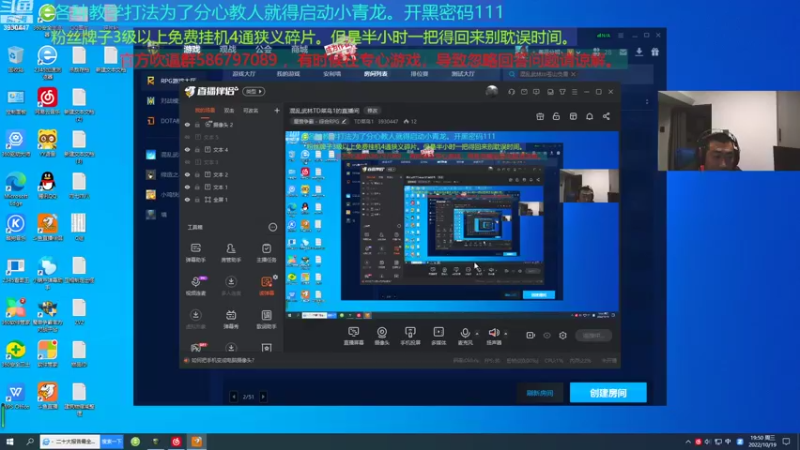Open the 游戏大厅 sub-tab
Screen dimensions: 800x450
[244, 74]
